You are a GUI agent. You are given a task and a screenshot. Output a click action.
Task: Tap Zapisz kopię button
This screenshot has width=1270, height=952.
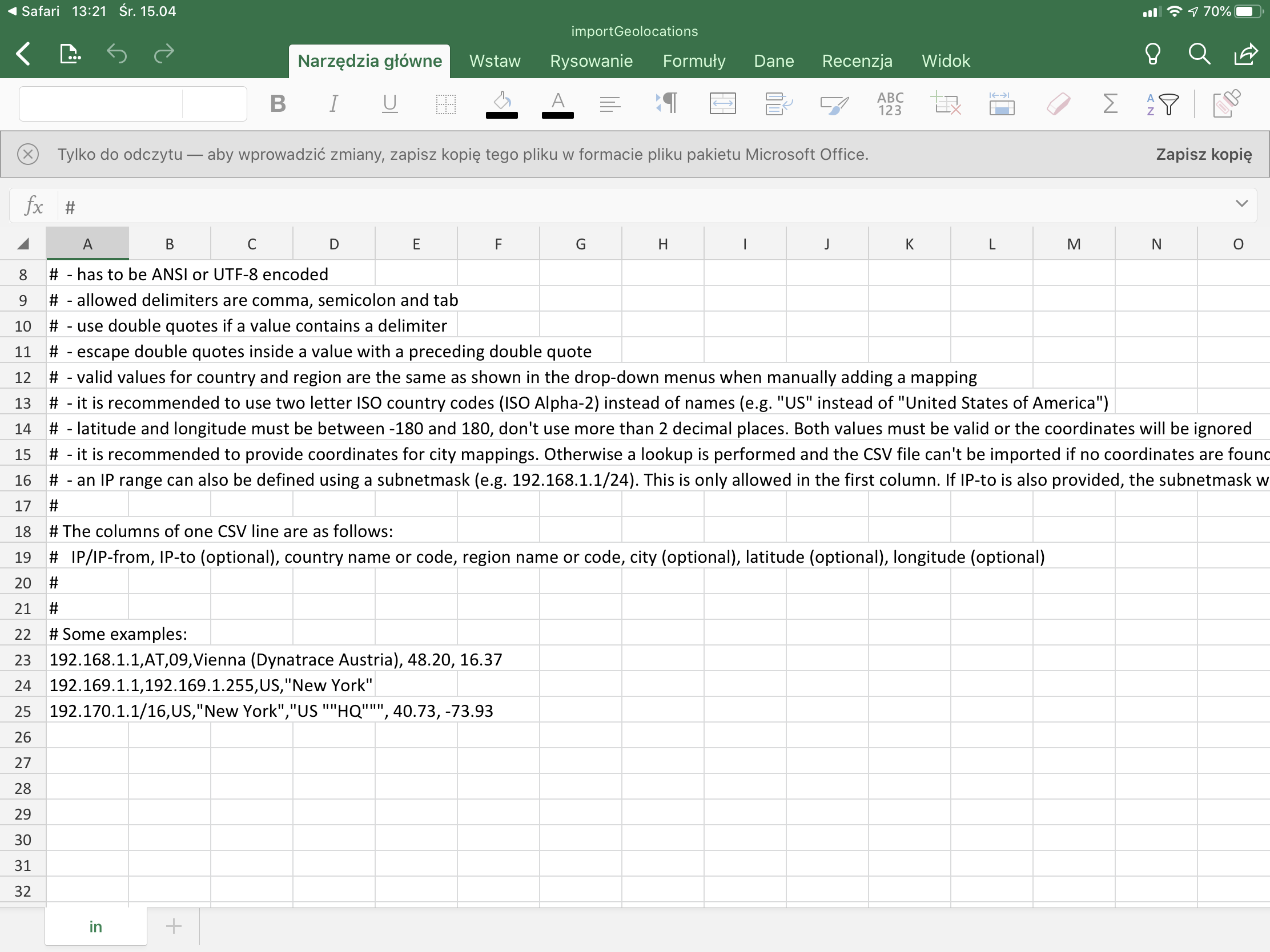coord(1203,154)
